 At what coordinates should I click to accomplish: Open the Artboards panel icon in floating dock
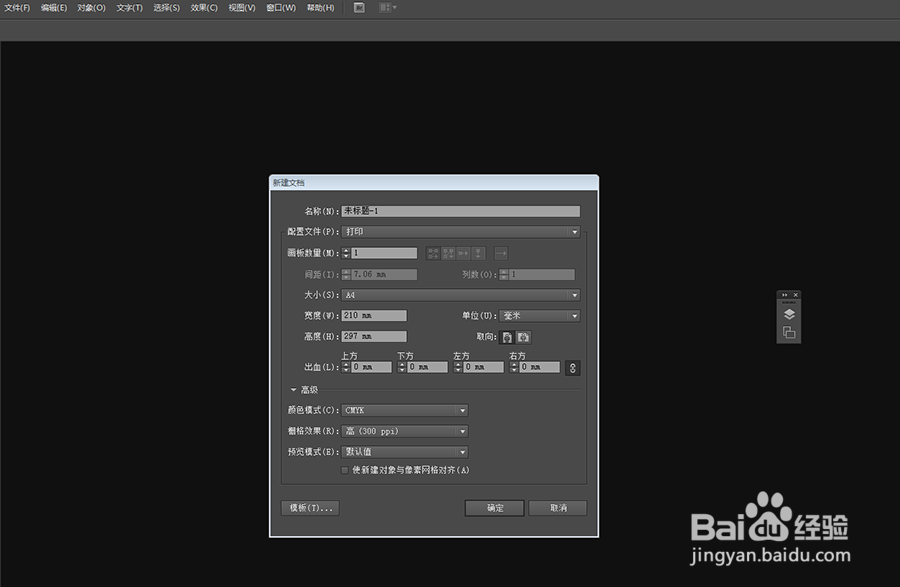789,332
